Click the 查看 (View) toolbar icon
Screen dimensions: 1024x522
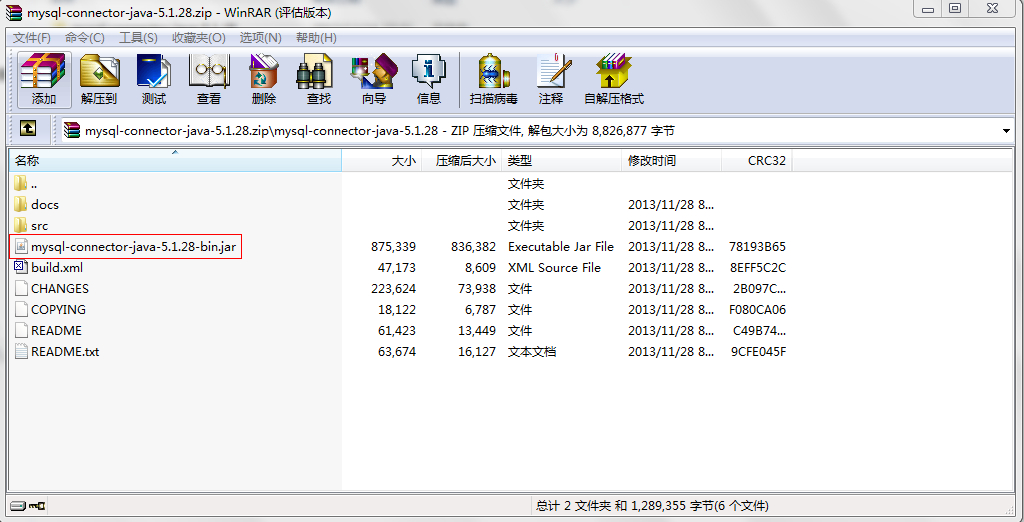(x=209, y=72)
